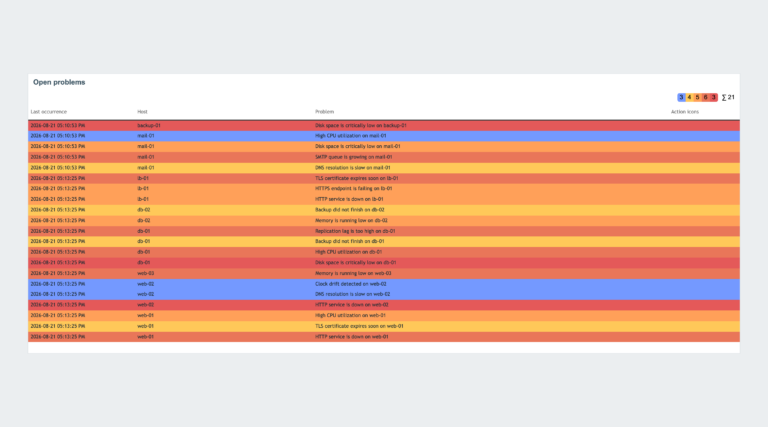
Task: Open problem HTTP service is down on lb-01
Action: 349,199
